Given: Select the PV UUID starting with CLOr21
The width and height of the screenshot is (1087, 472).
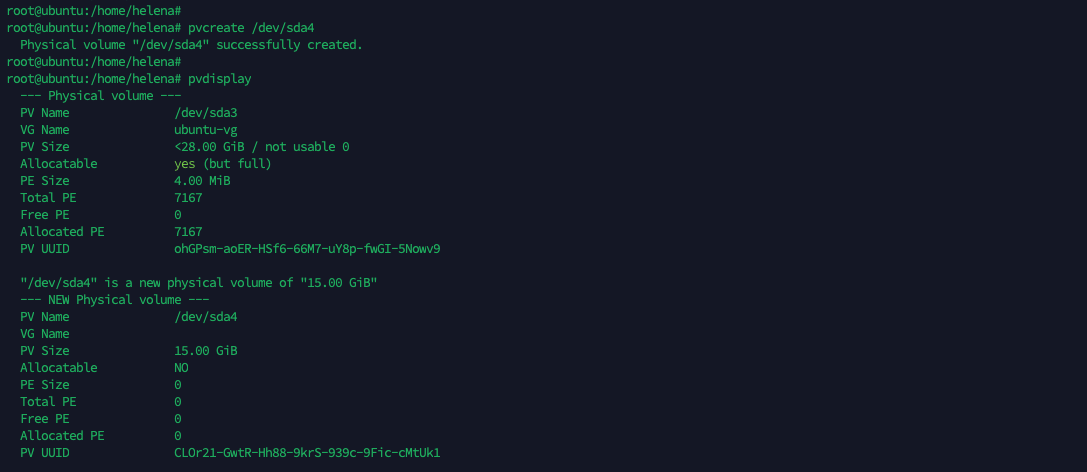Looking at the screenshot, I should 307,453.
